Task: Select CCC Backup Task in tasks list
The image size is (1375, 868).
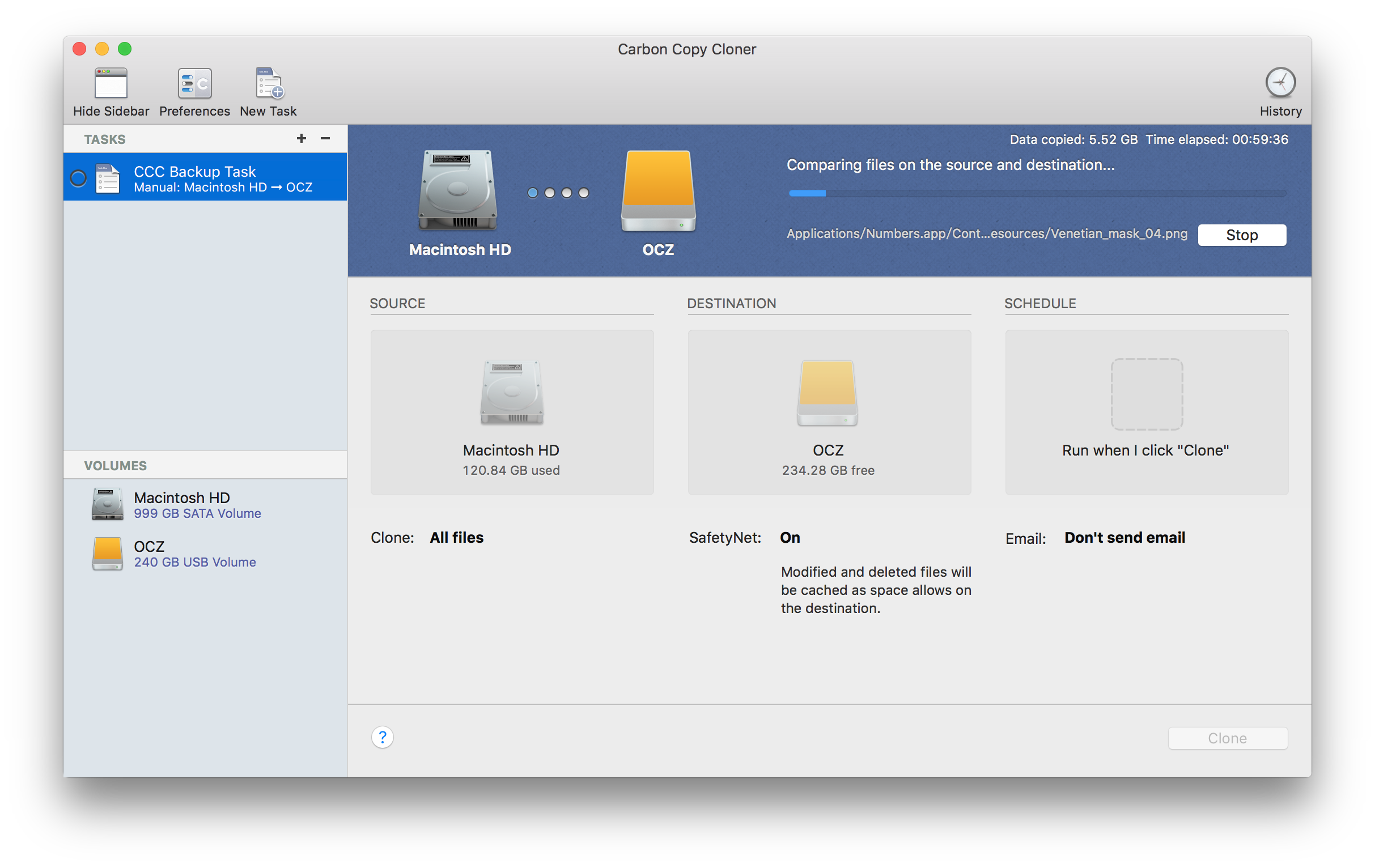Action: coord(223,178)
